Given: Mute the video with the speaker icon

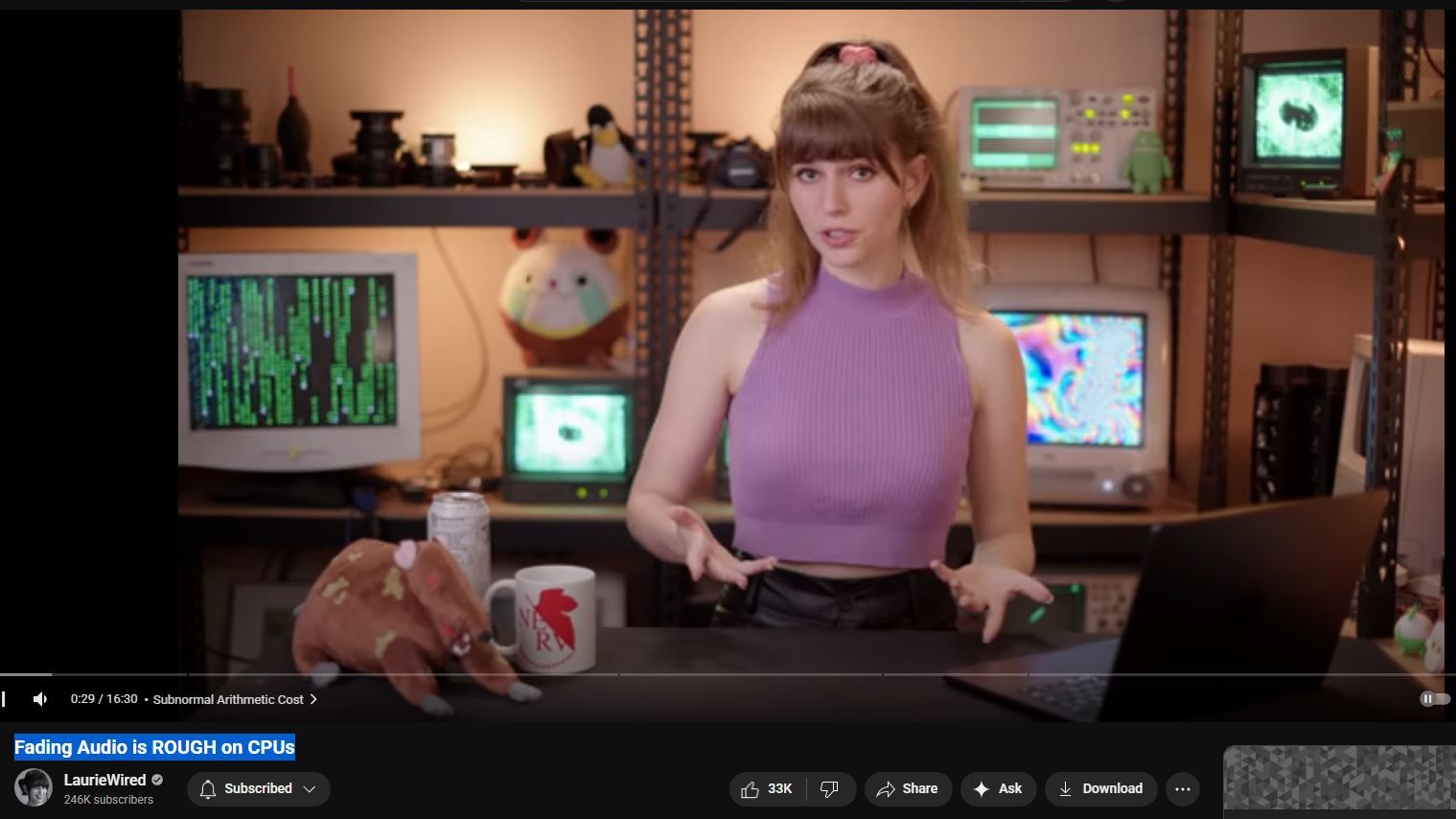Looking at the screenshot, I should [x=40, y=699].
